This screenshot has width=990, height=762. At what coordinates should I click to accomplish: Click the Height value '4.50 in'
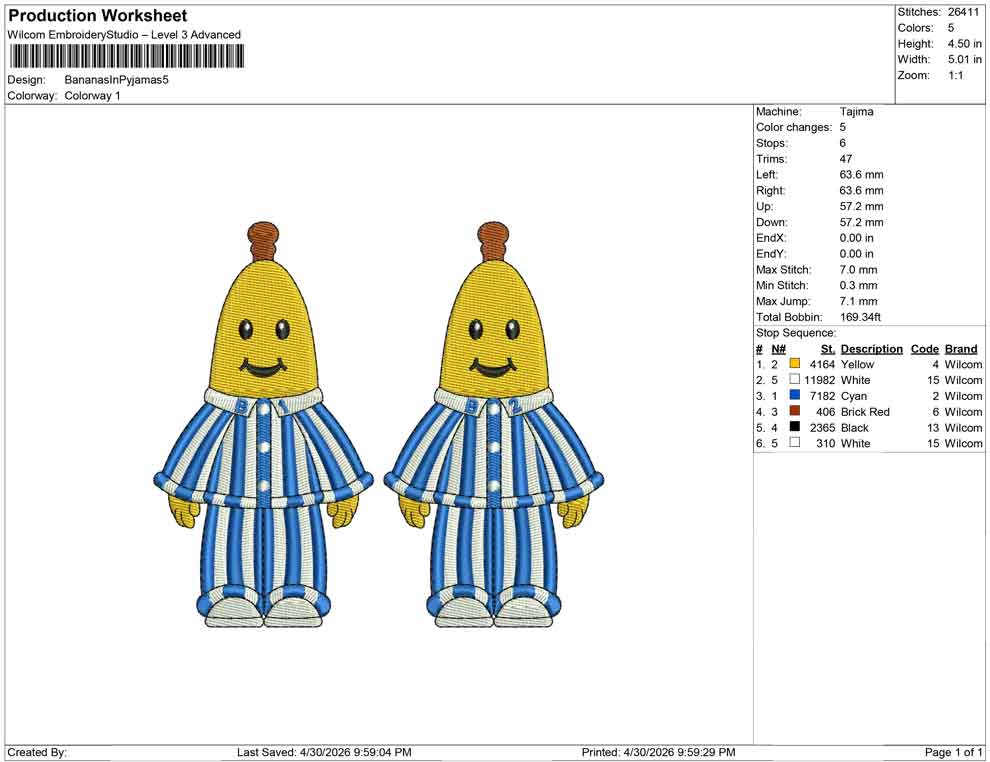pyautogui.click(x=965, y=44)
